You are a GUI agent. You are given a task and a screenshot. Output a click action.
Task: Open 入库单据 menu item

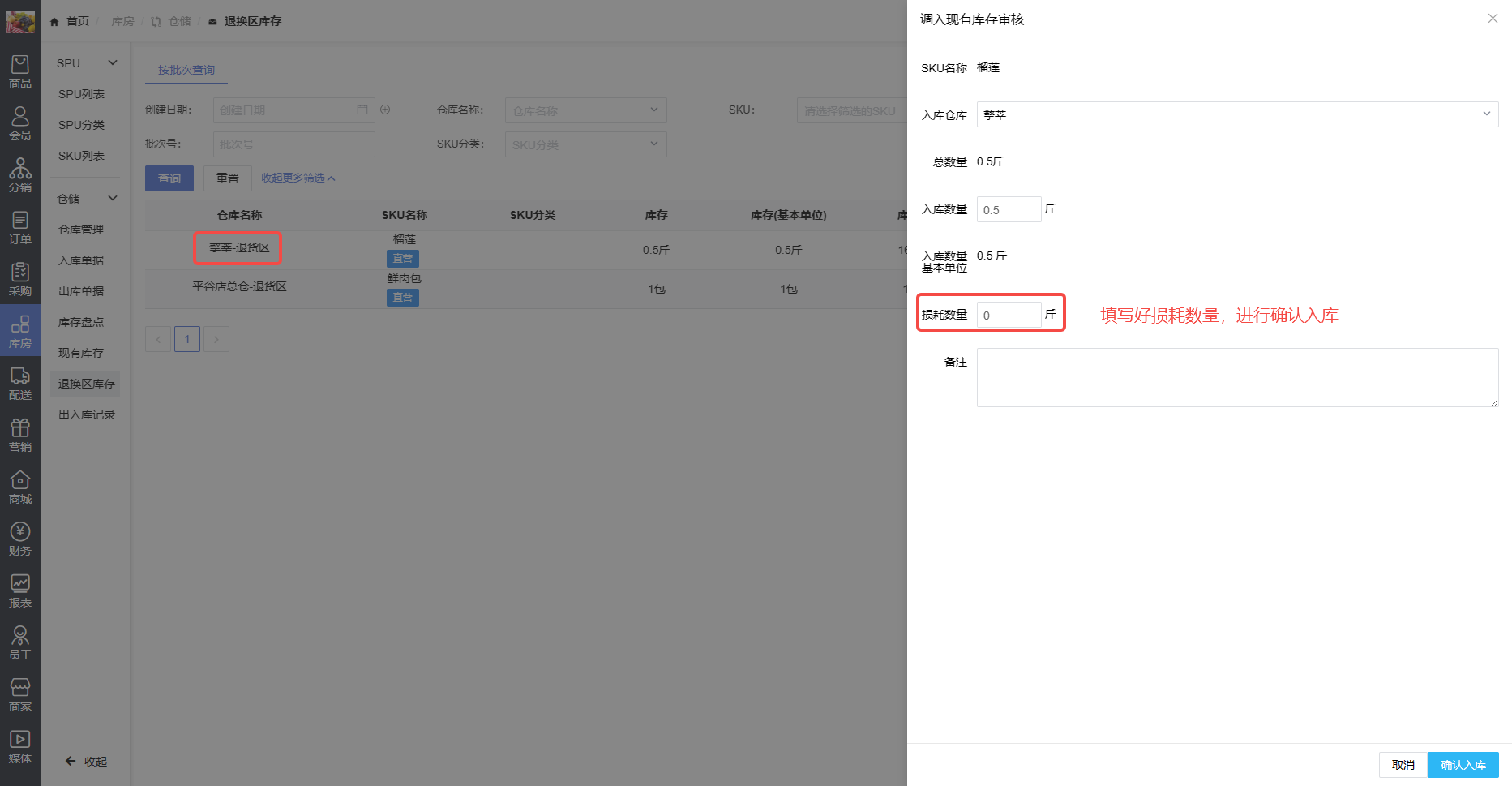pyautogui.click(x=81, y=260)
